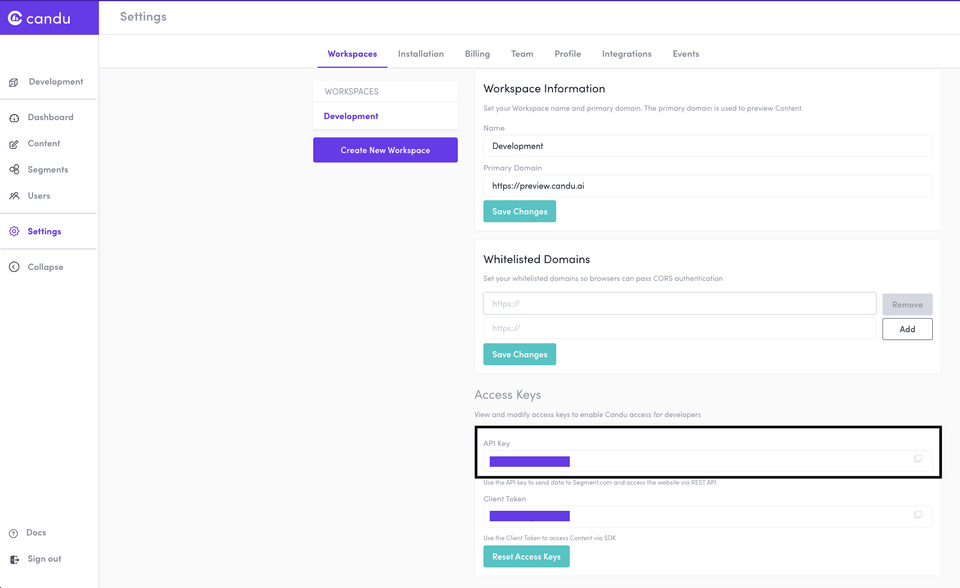
Task: Select Development in the workspaces list
Action: click(351, 116)
